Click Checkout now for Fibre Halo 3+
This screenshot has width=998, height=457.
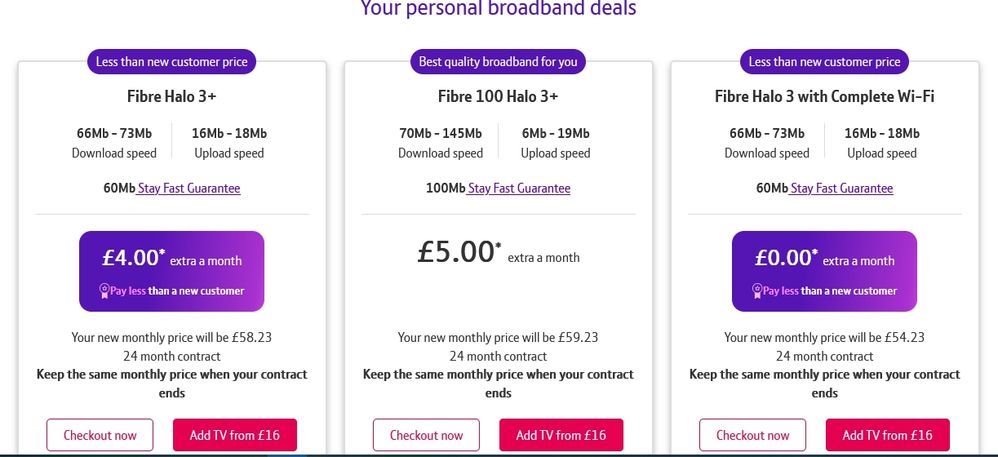click(100, 435)
